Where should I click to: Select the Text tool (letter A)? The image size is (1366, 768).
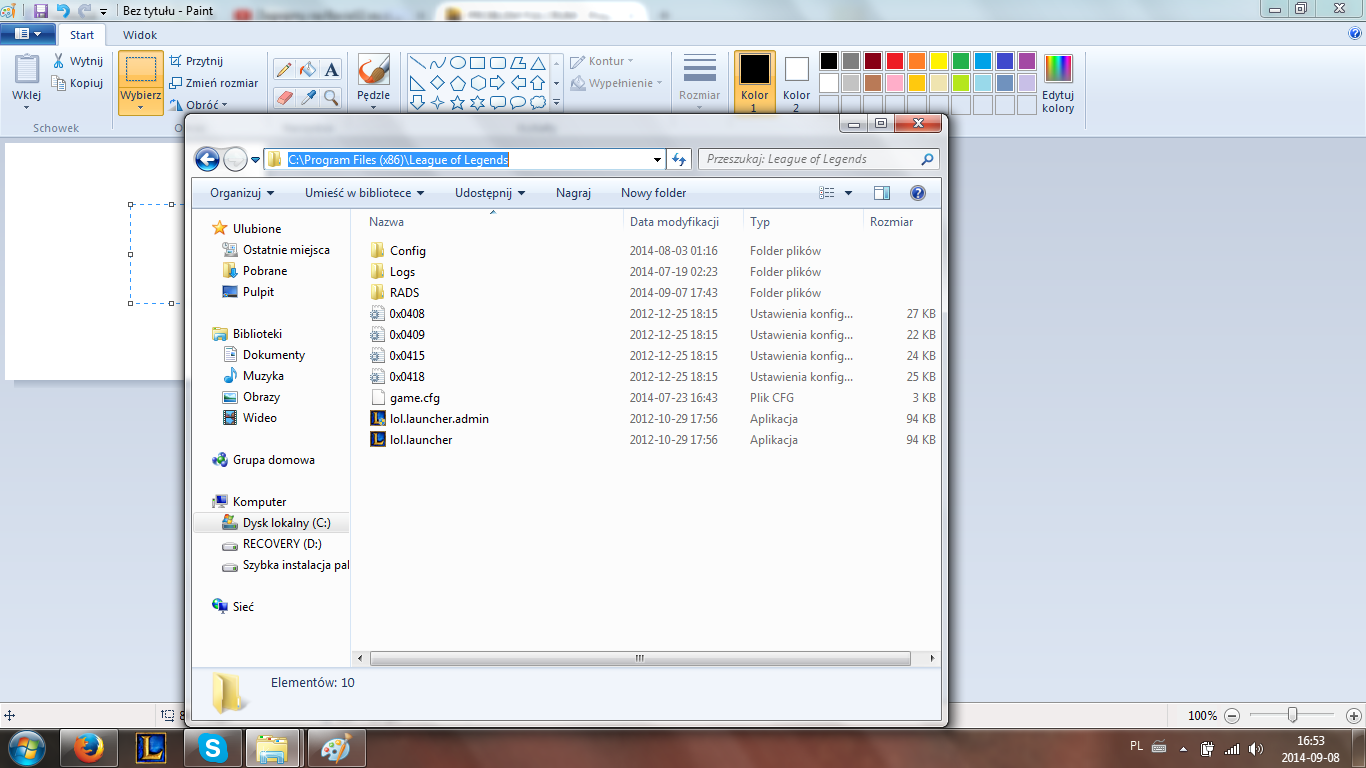[x=331, y=69]
